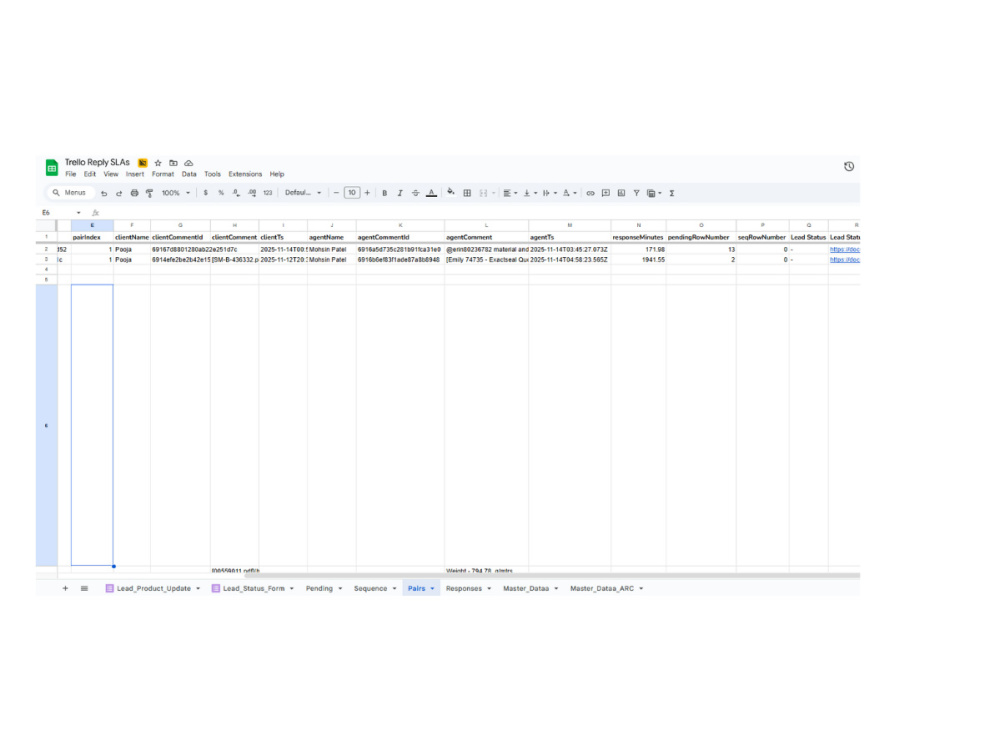
Task: Click the Print icon
Action: coord(134,193)
